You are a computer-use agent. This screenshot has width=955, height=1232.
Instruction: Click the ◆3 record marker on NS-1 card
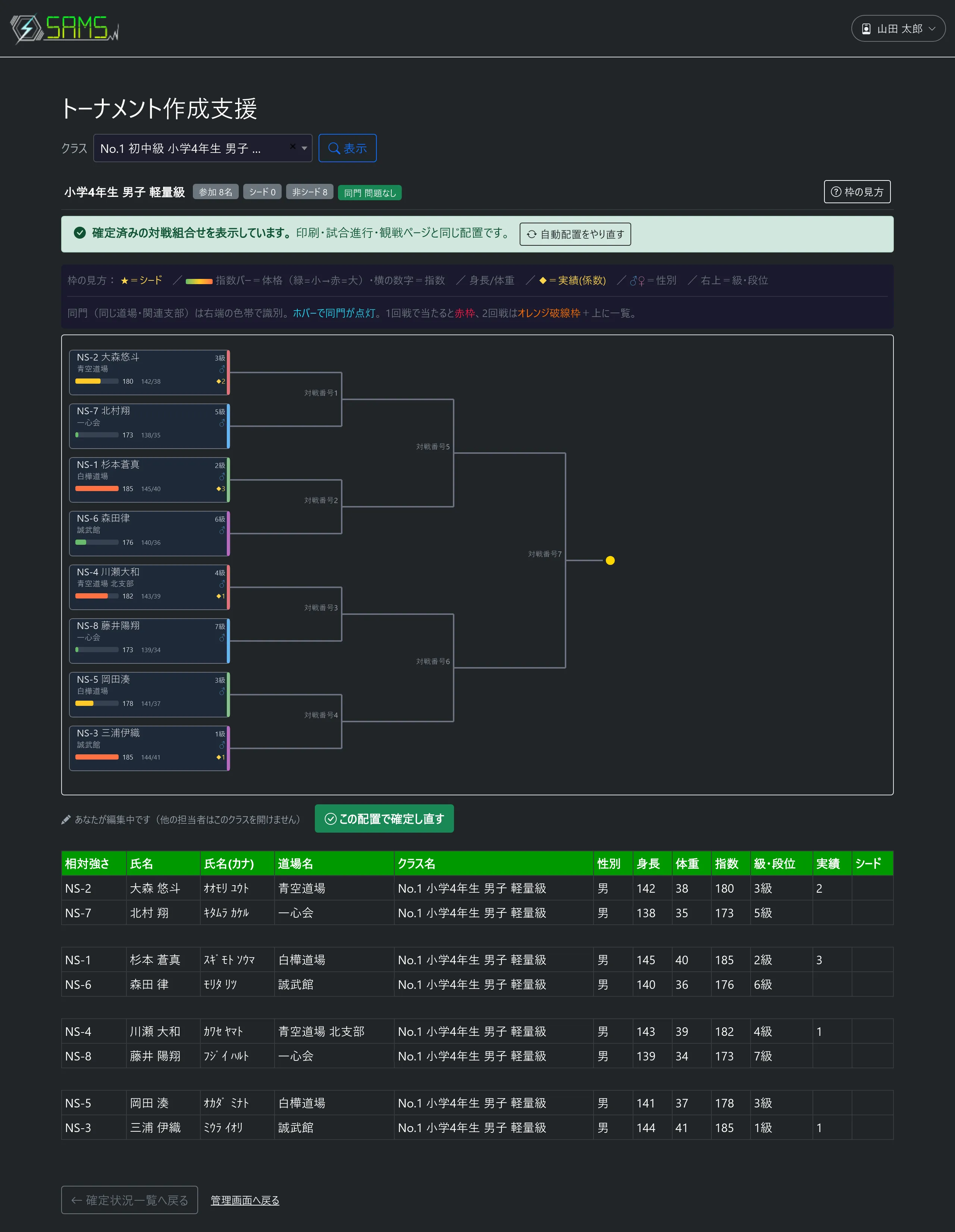tap(221, 488)
